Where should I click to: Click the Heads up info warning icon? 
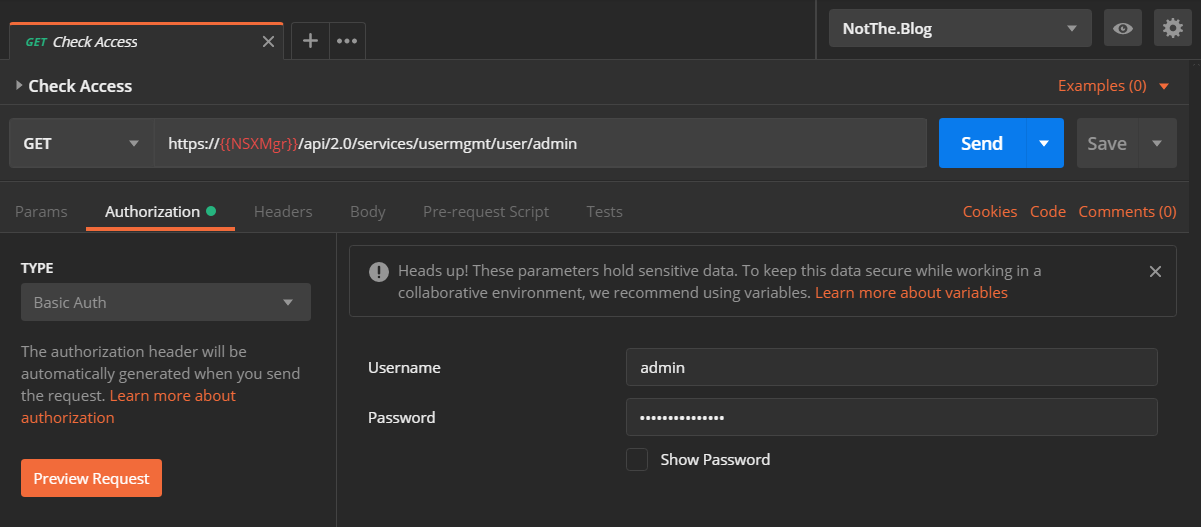click(379, 271)
